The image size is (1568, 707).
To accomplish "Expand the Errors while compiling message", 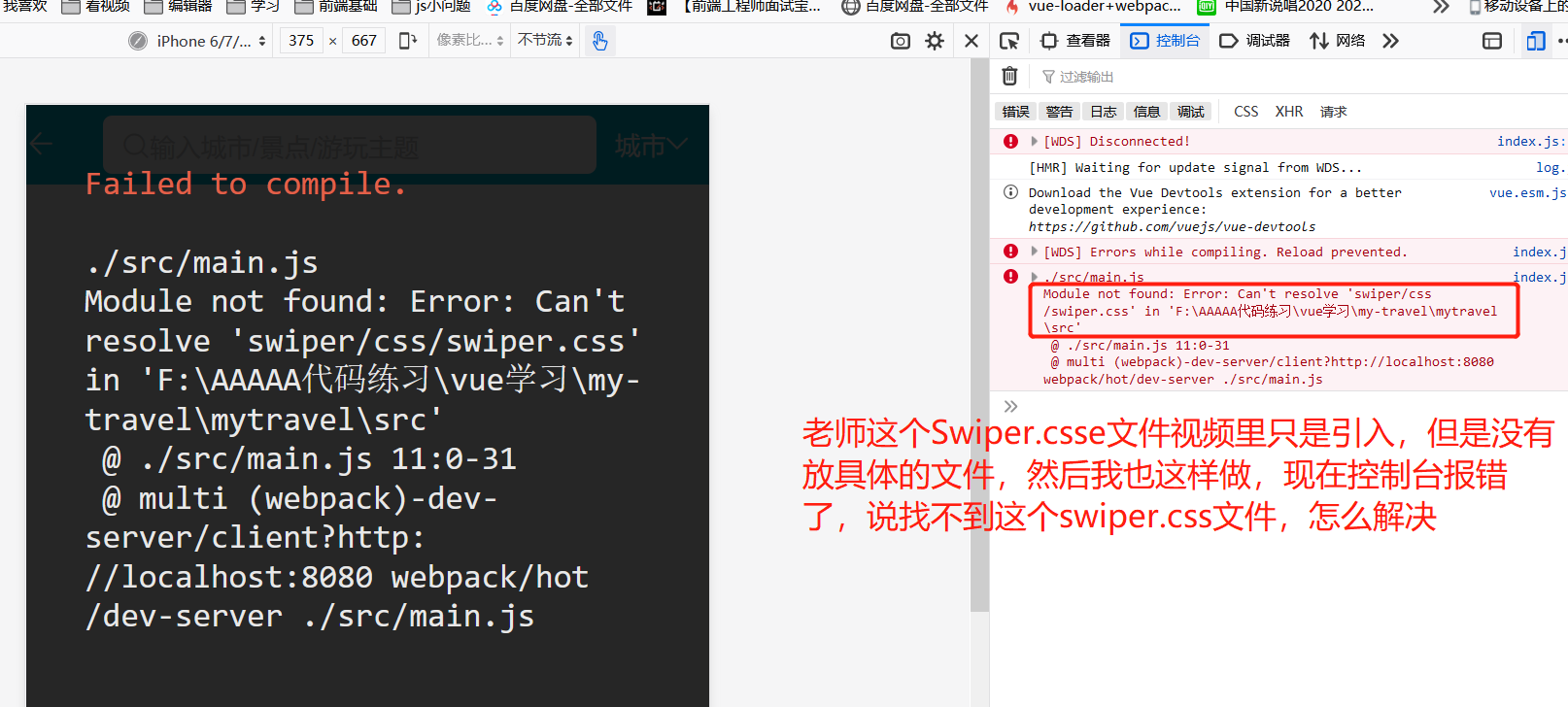I will 1035,252.
